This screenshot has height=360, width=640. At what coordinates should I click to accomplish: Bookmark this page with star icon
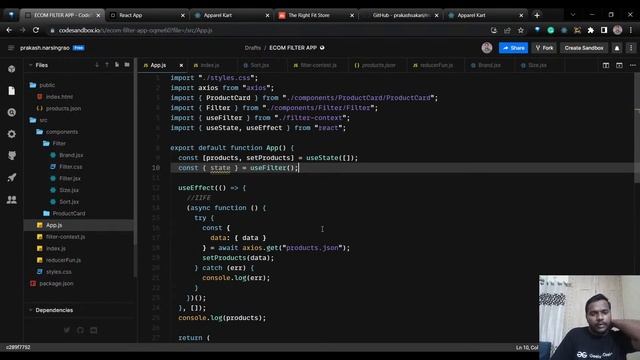click(520, 30)
